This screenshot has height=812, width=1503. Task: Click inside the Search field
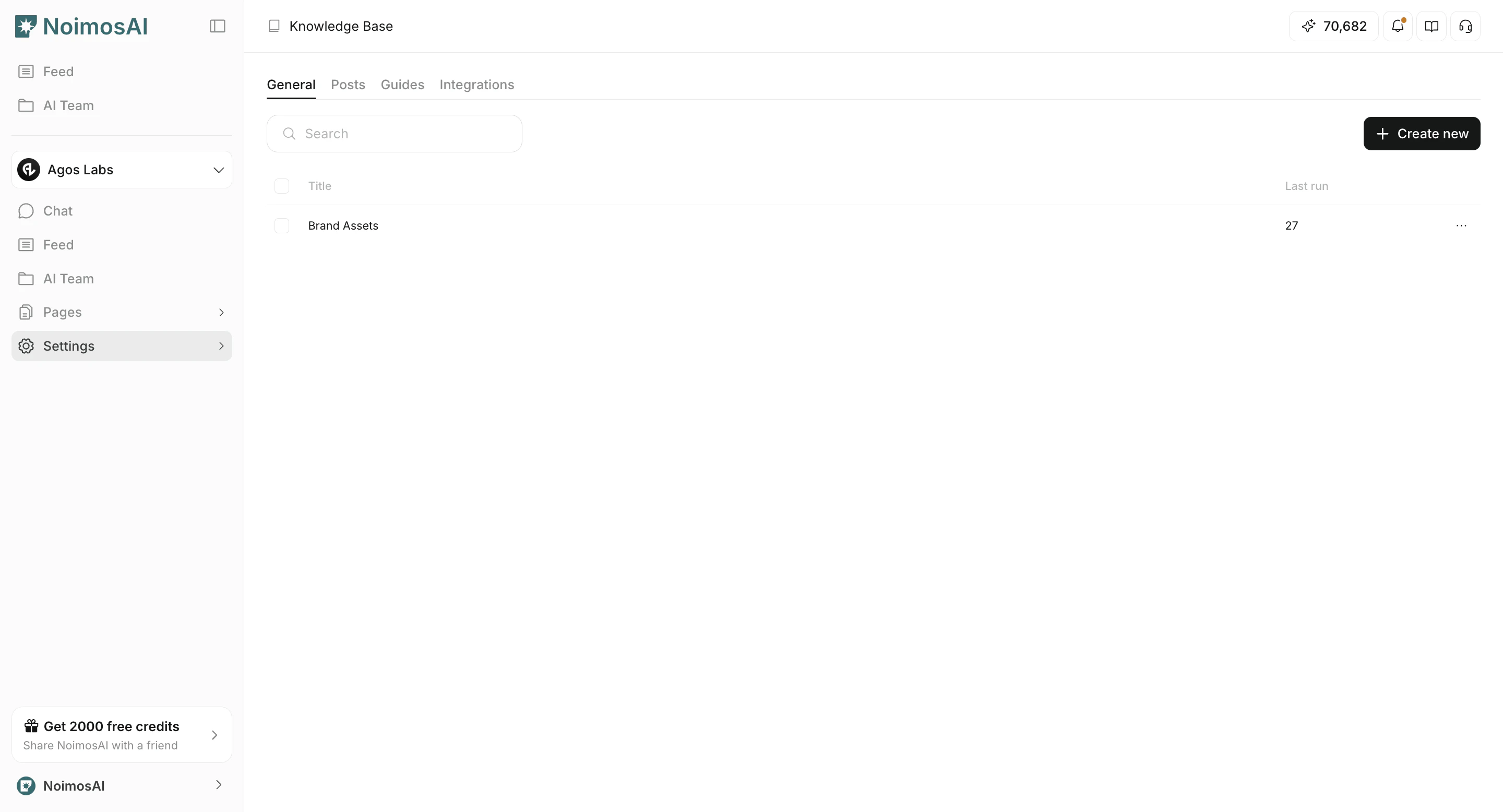(395, 133)
